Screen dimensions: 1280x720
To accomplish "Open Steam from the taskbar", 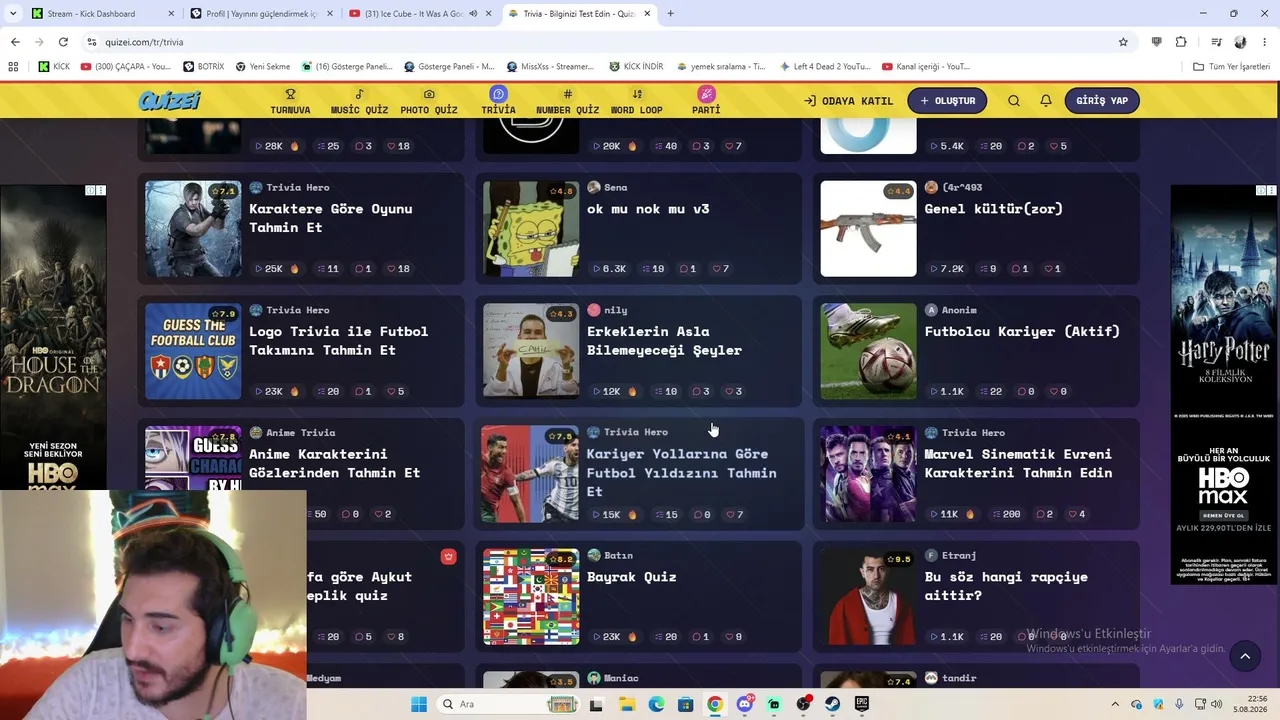I will (832, 704).
